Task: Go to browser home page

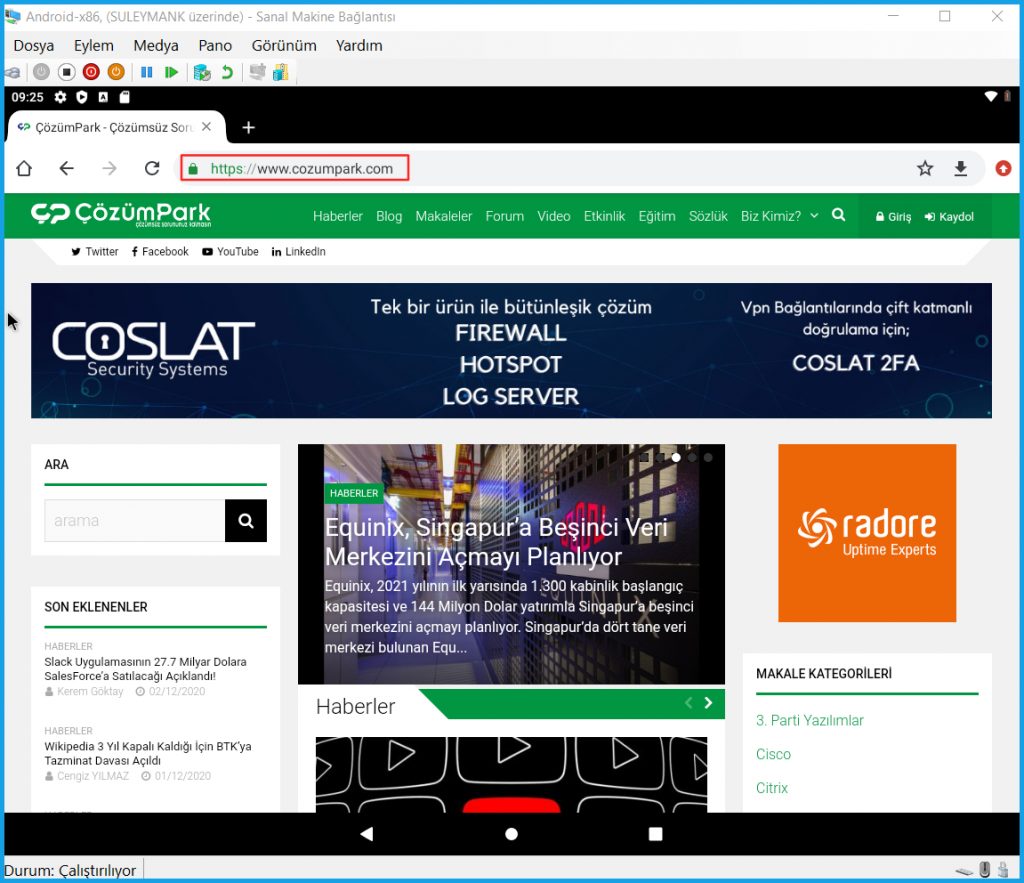Action: [24, 169]
